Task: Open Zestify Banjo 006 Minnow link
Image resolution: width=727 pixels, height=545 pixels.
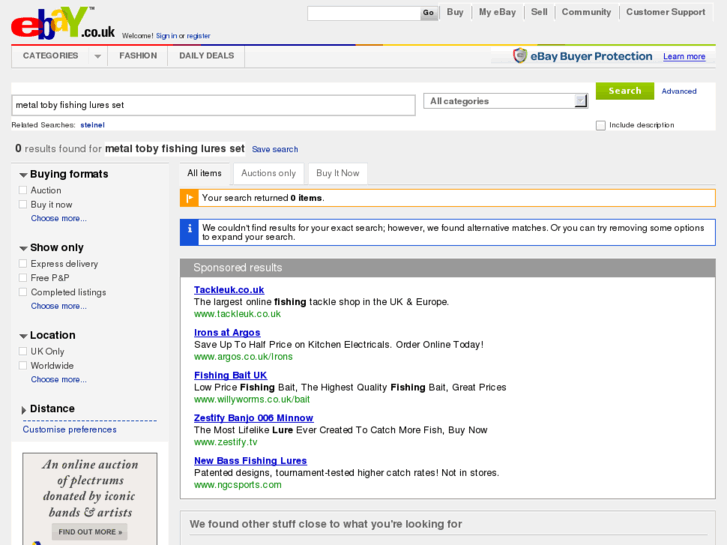Action: (x=254, y=418)
